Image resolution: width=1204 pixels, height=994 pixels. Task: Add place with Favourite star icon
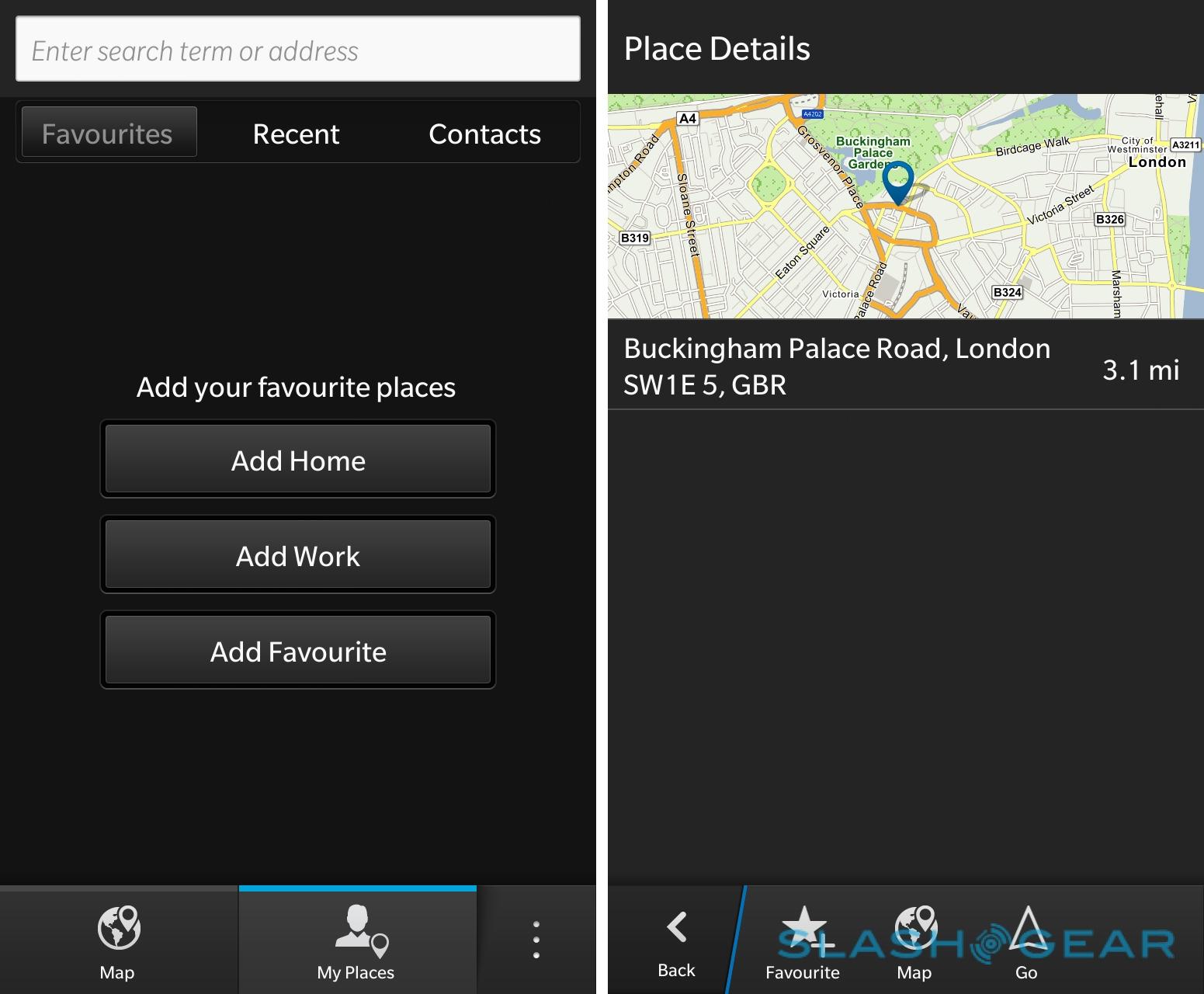click(807, 930)
